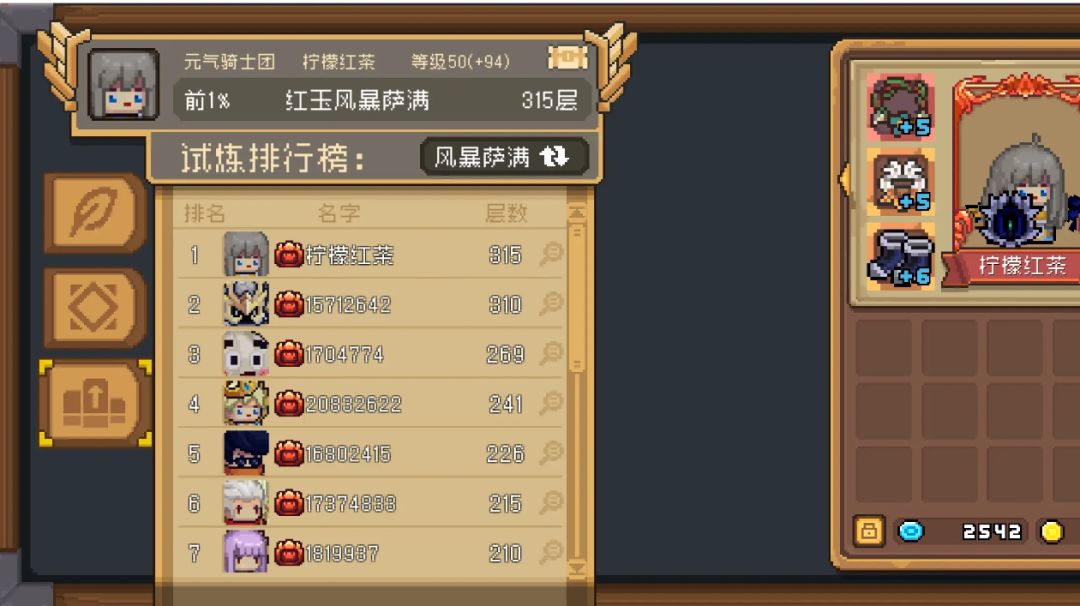This screenshot has width=1080, height=606.
Task: Open the leaderboard podium tab
Action: click(95, 404)
